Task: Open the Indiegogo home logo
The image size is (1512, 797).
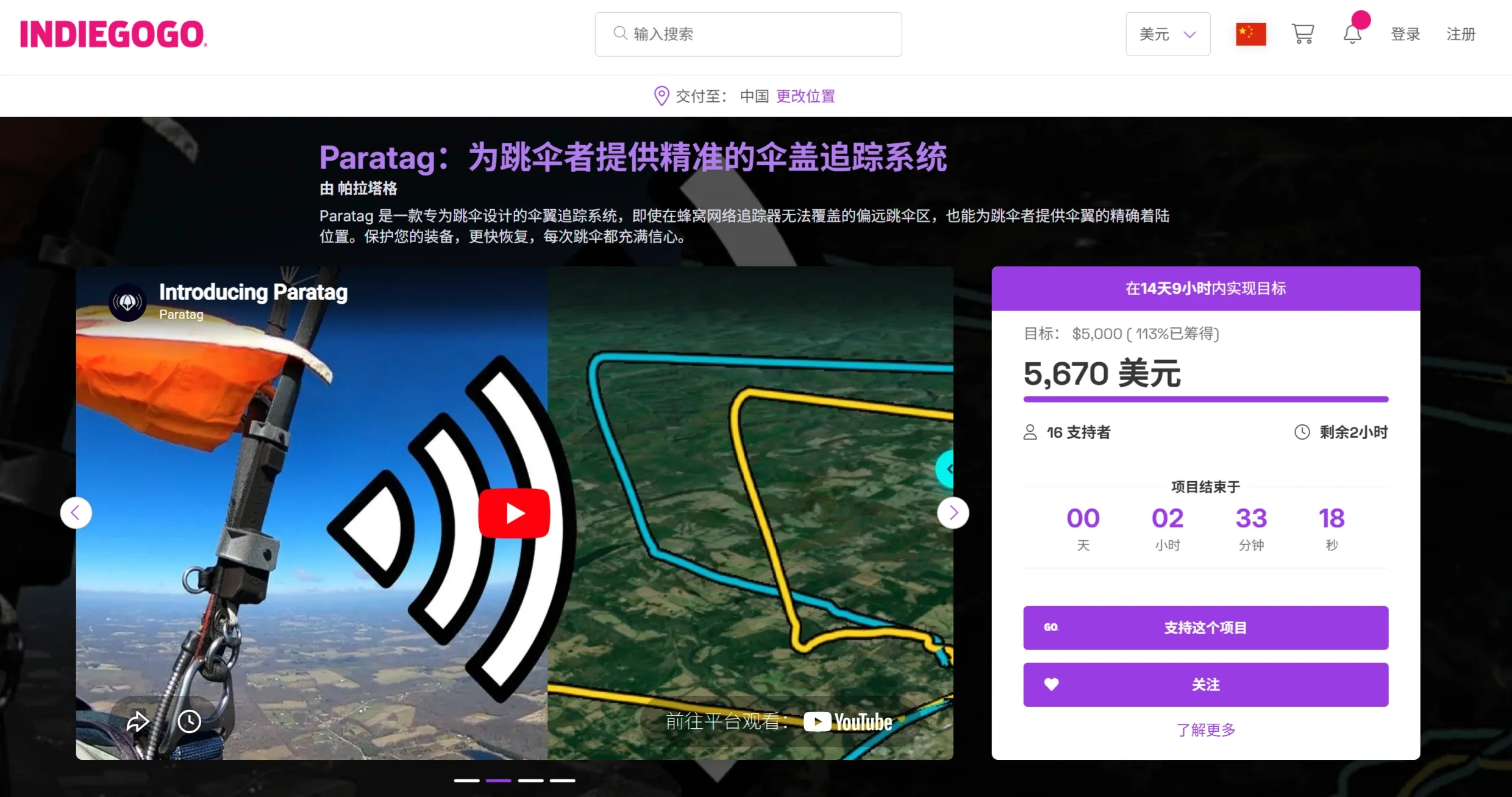Action: tap(113, 34)
